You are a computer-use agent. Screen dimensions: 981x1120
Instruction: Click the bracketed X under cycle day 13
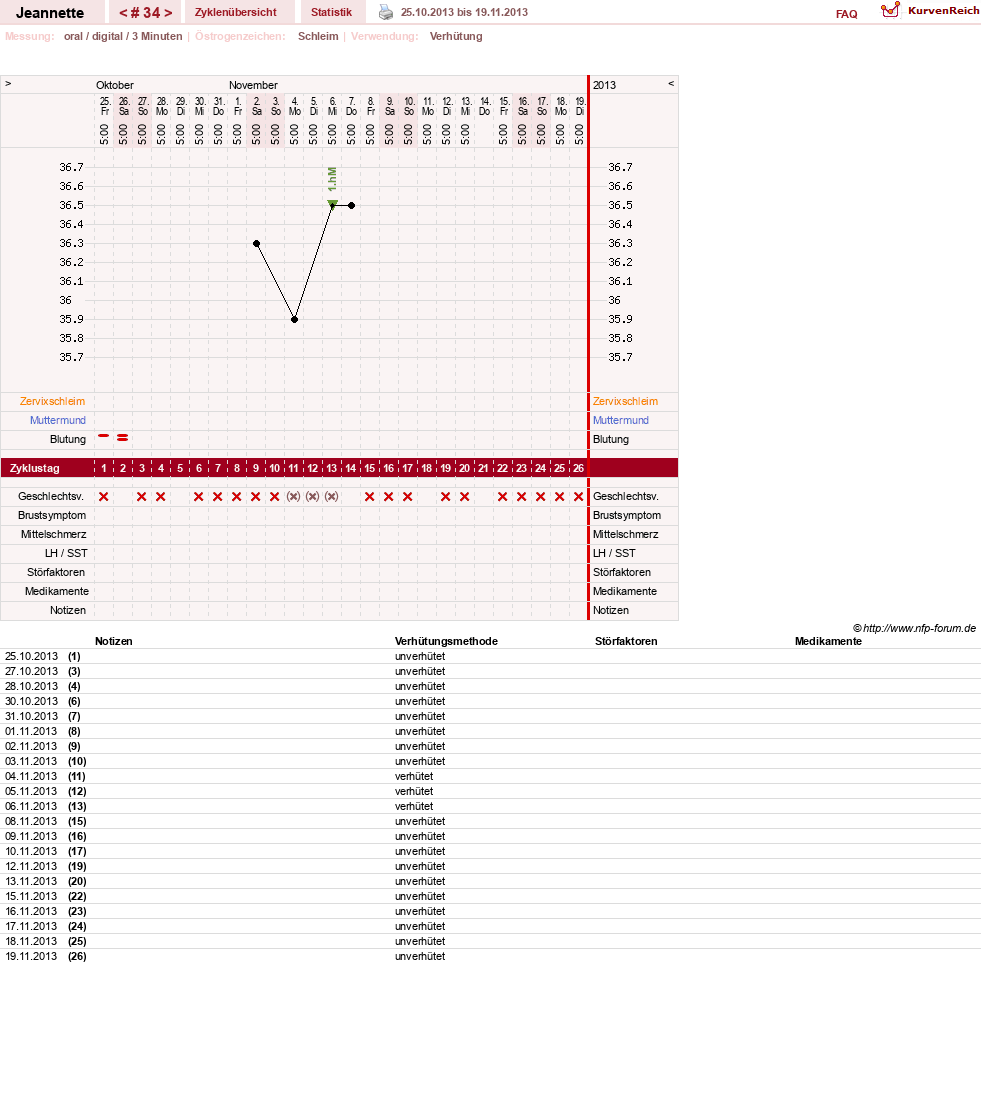coord(332,496)
